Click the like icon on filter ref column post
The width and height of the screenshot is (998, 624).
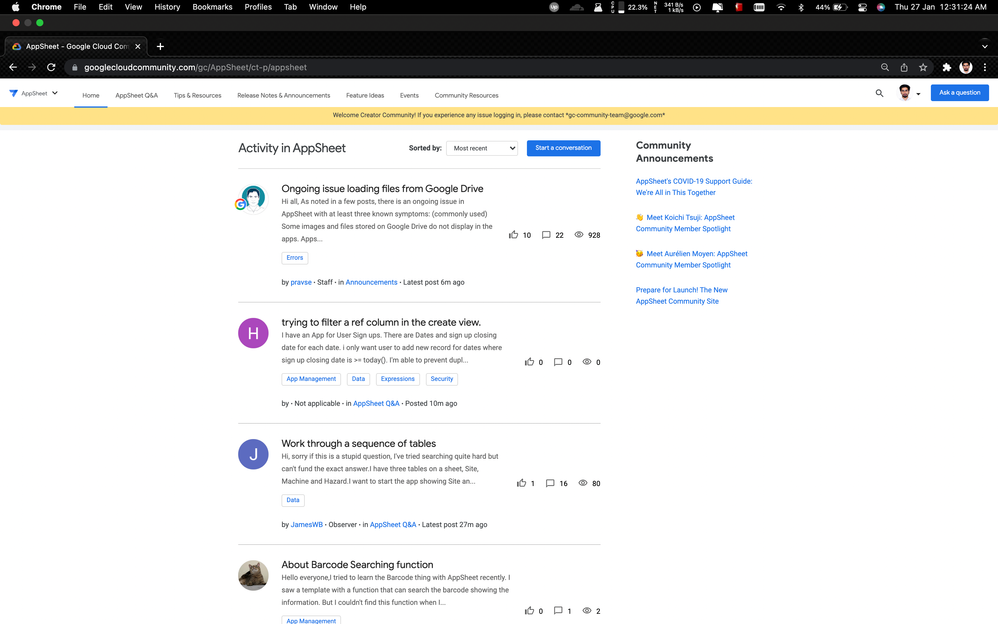[x=530, y=362]
